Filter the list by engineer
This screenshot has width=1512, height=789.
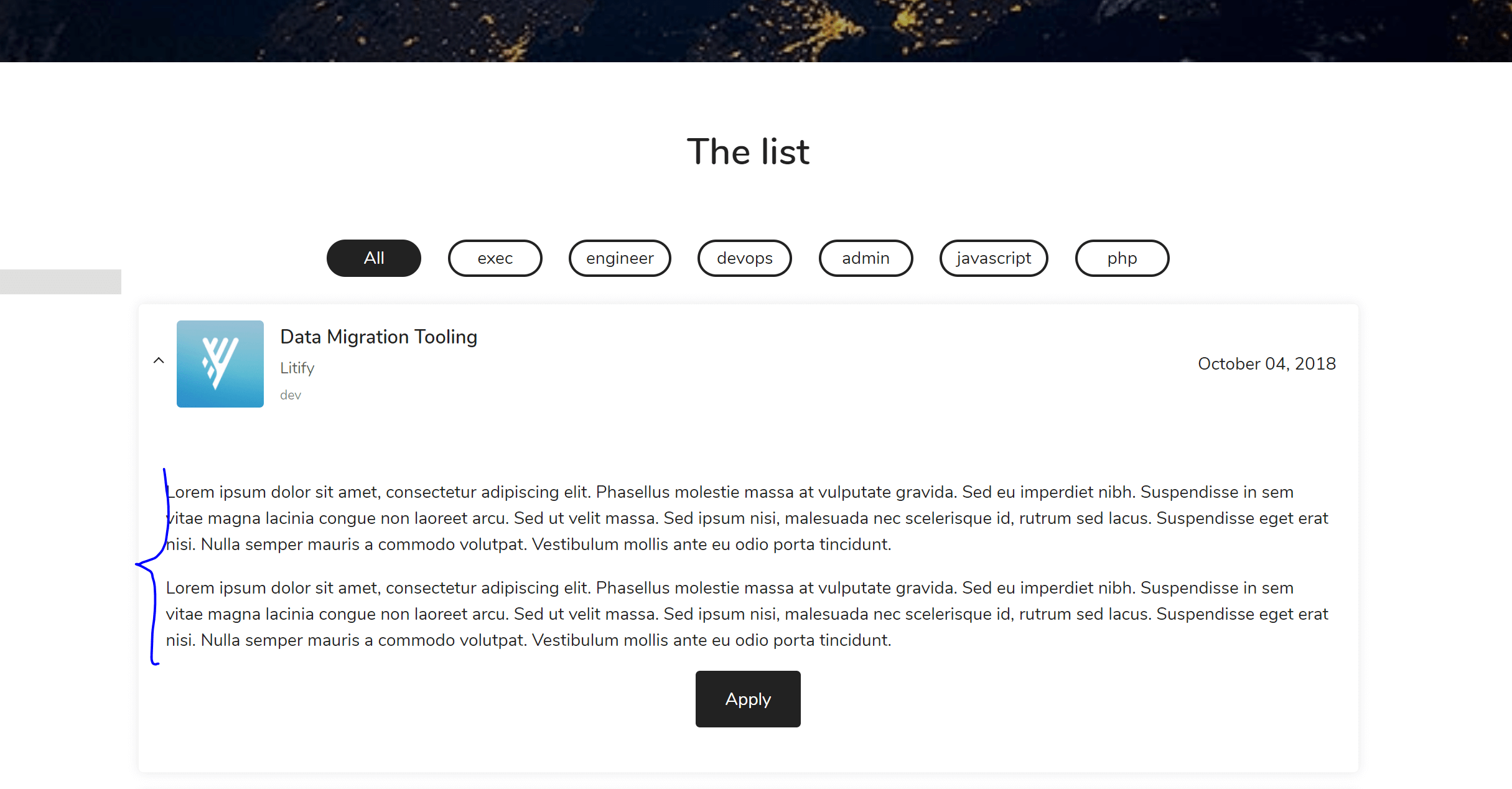coord(620,258)
